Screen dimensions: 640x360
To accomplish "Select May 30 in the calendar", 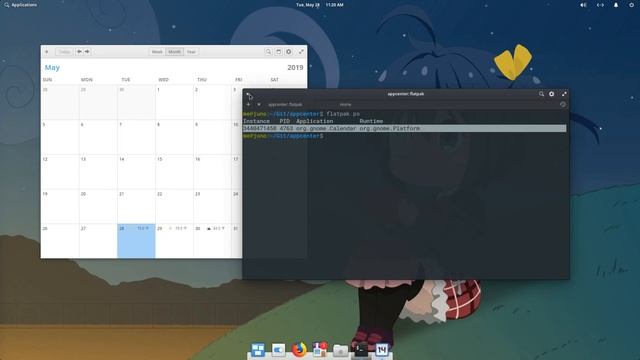I will tap(212, 241).
